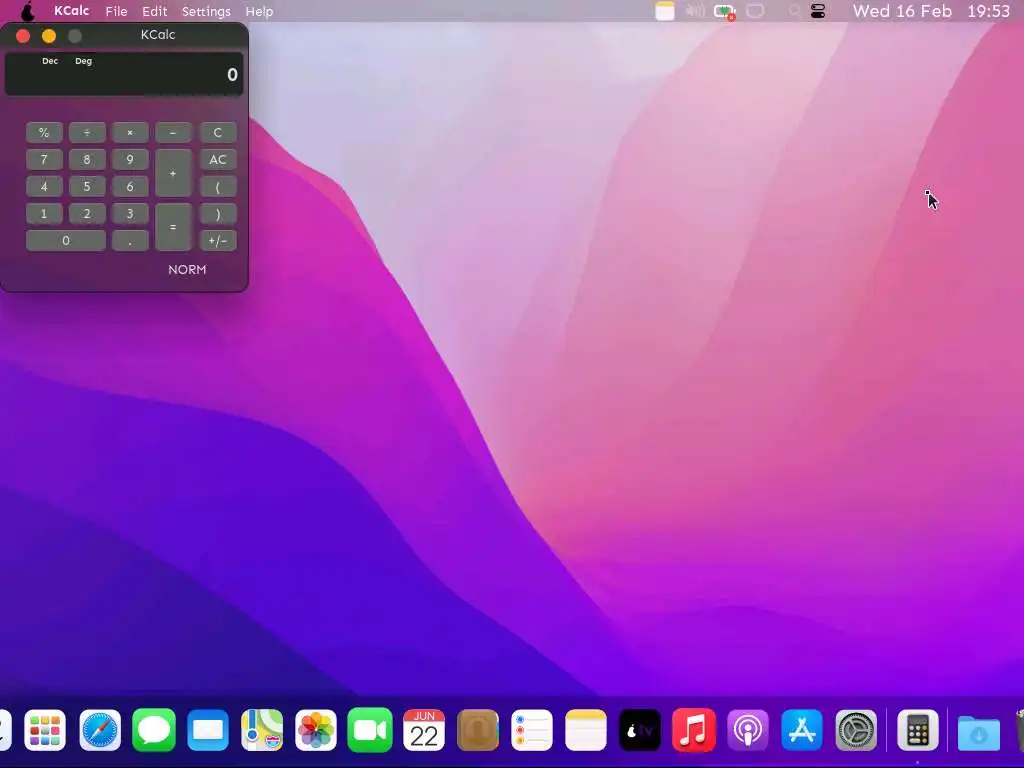Click digit 9 on the keypad
Image resolution: width=1024 pixels, height=768 pixels.
tap(130, 159)
